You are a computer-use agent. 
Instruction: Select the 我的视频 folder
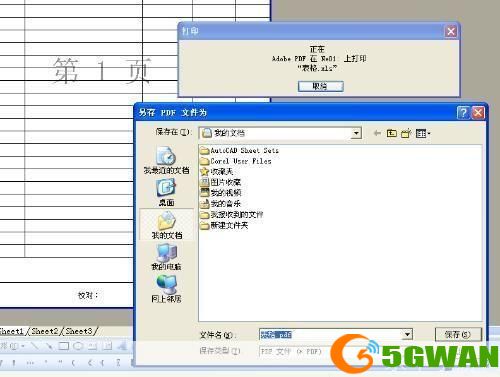[x=221, y=193]
